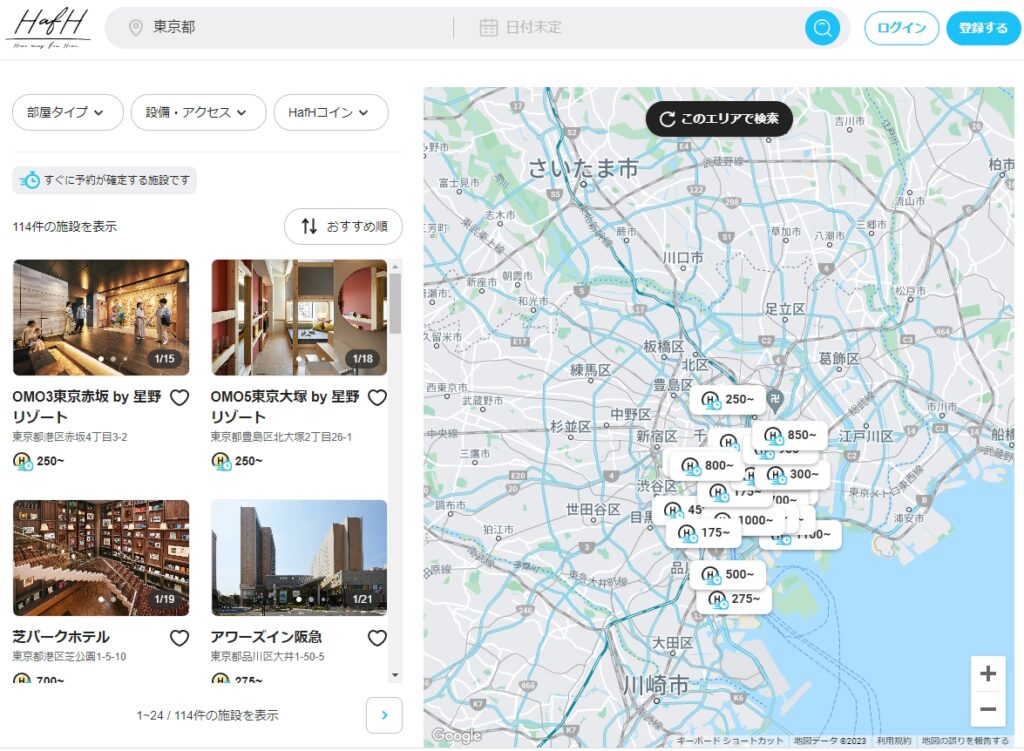1024x751 pixels.
Task: Click the 1~24 / 114件の施設を表示 pagination text
Action: (208, 716)
